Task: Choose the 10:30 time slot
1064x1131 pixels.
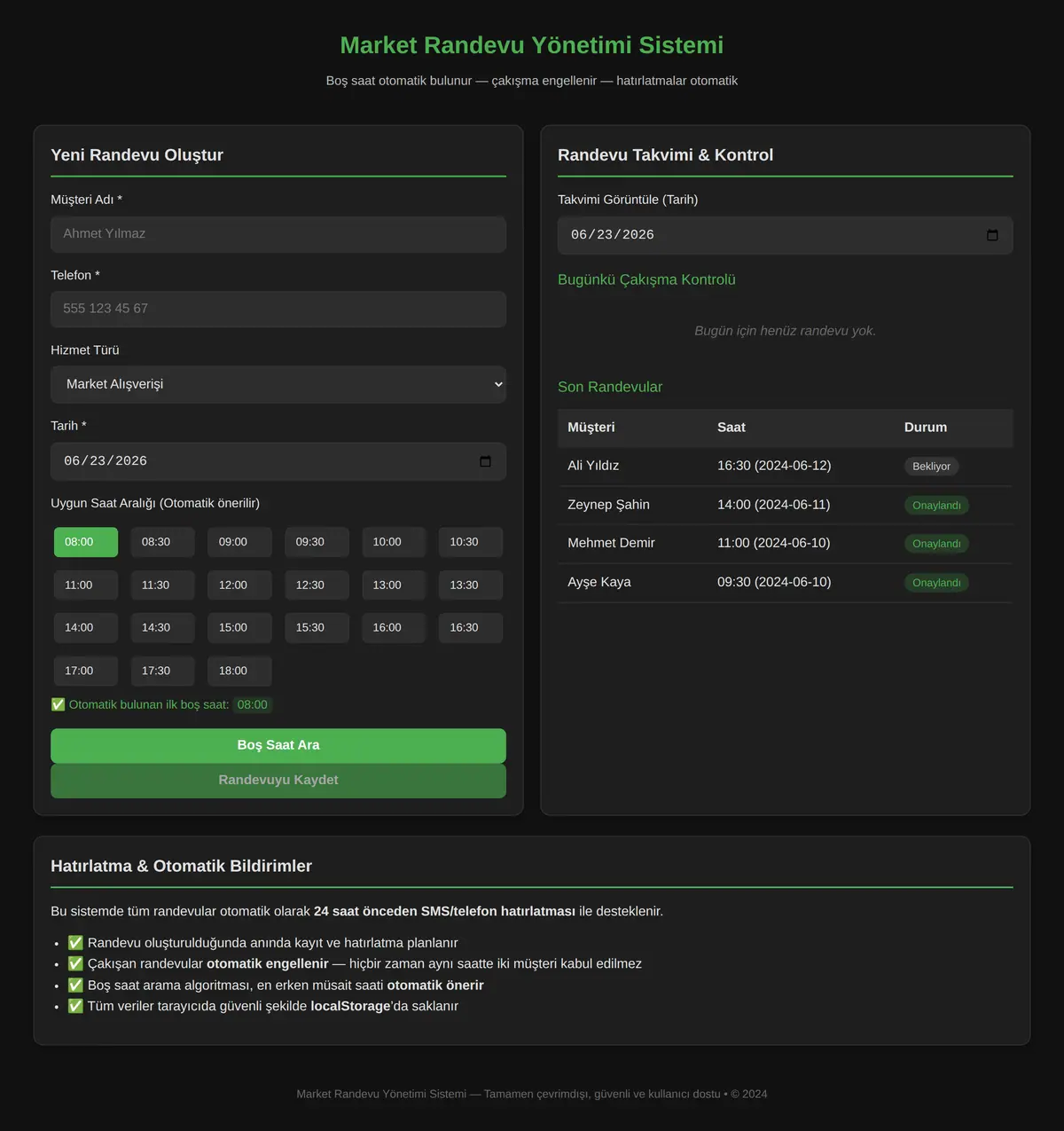Action: (x=471, y=542)
